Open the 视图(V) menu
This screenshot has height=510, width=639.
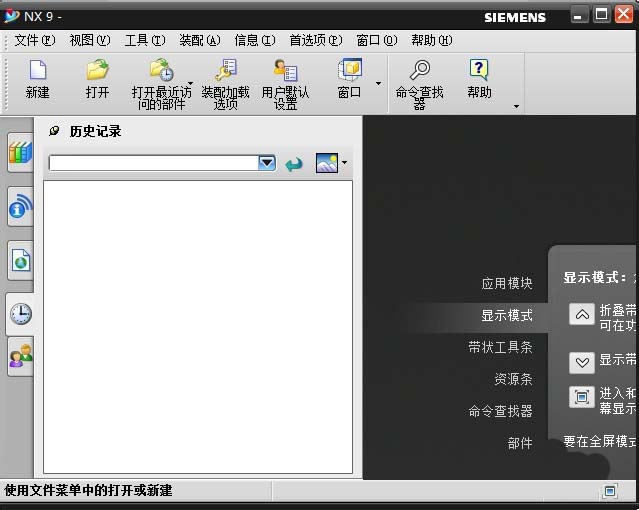(x=90, y=40)
